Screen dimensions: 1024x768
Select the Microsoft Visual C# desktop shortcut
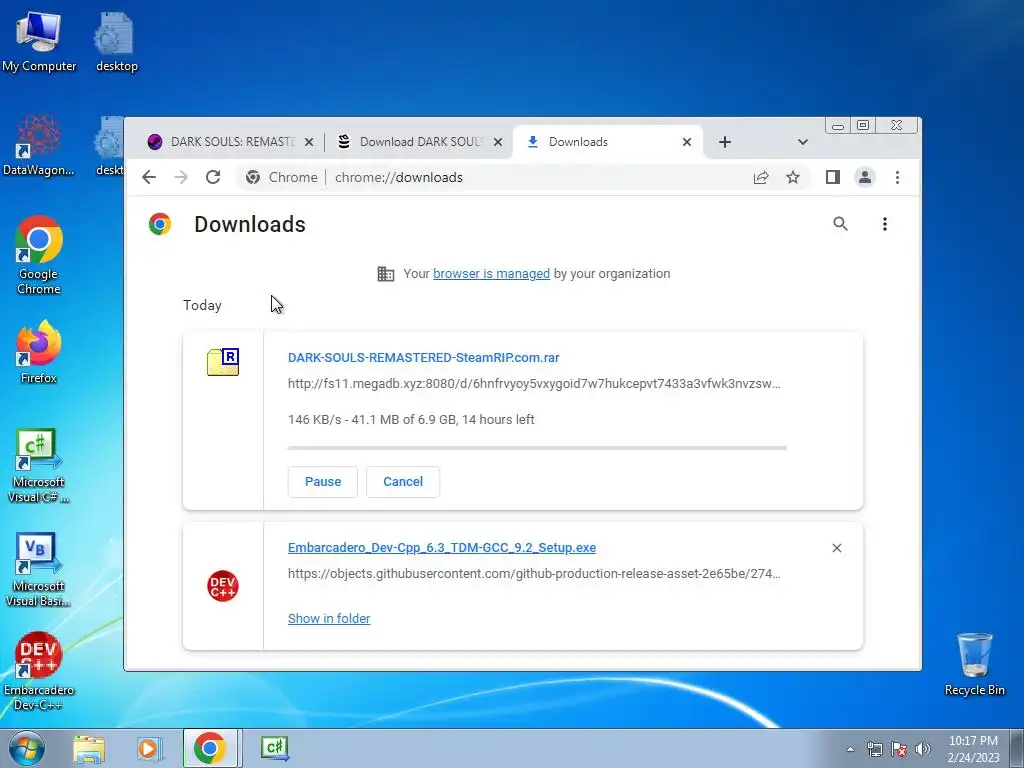pyautogui.click(x=39, y=465)
